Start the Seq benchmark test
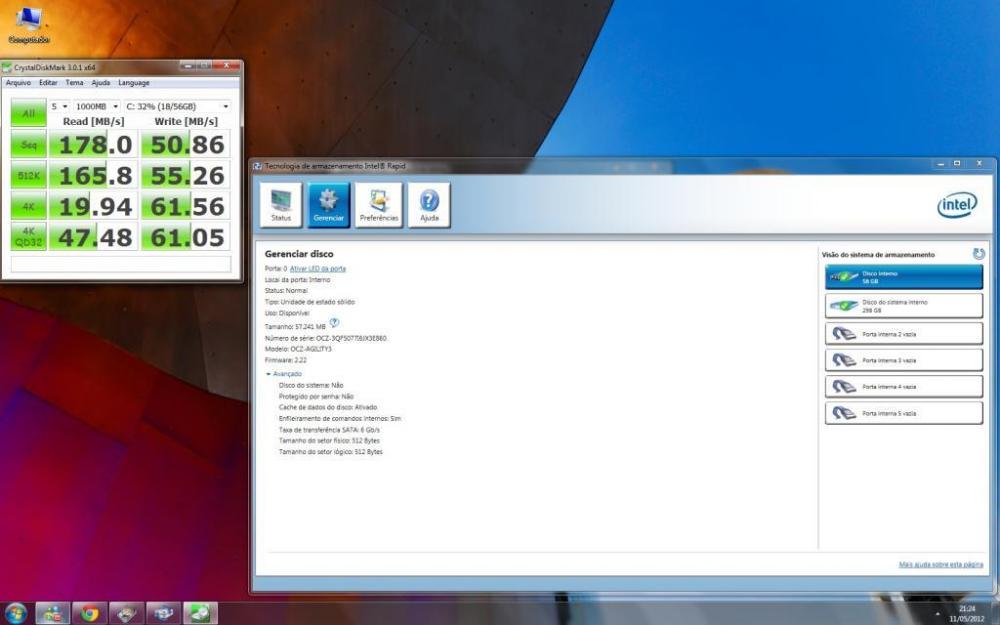This screenshot has height=625, width=1000. [x=28, y=145]
